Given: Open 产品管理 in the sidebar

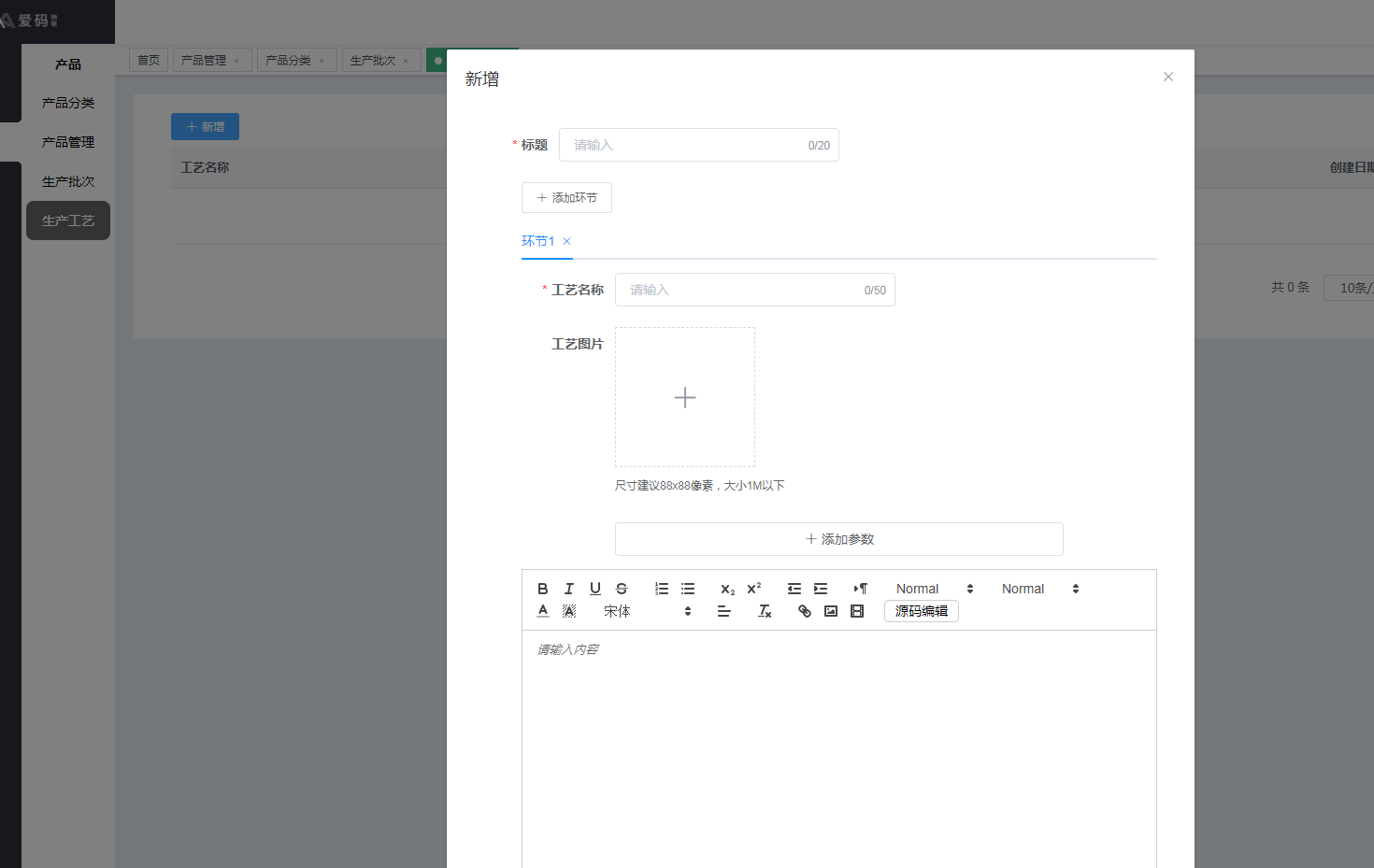Looking at the screenshot, I should (x=68, y=142).
